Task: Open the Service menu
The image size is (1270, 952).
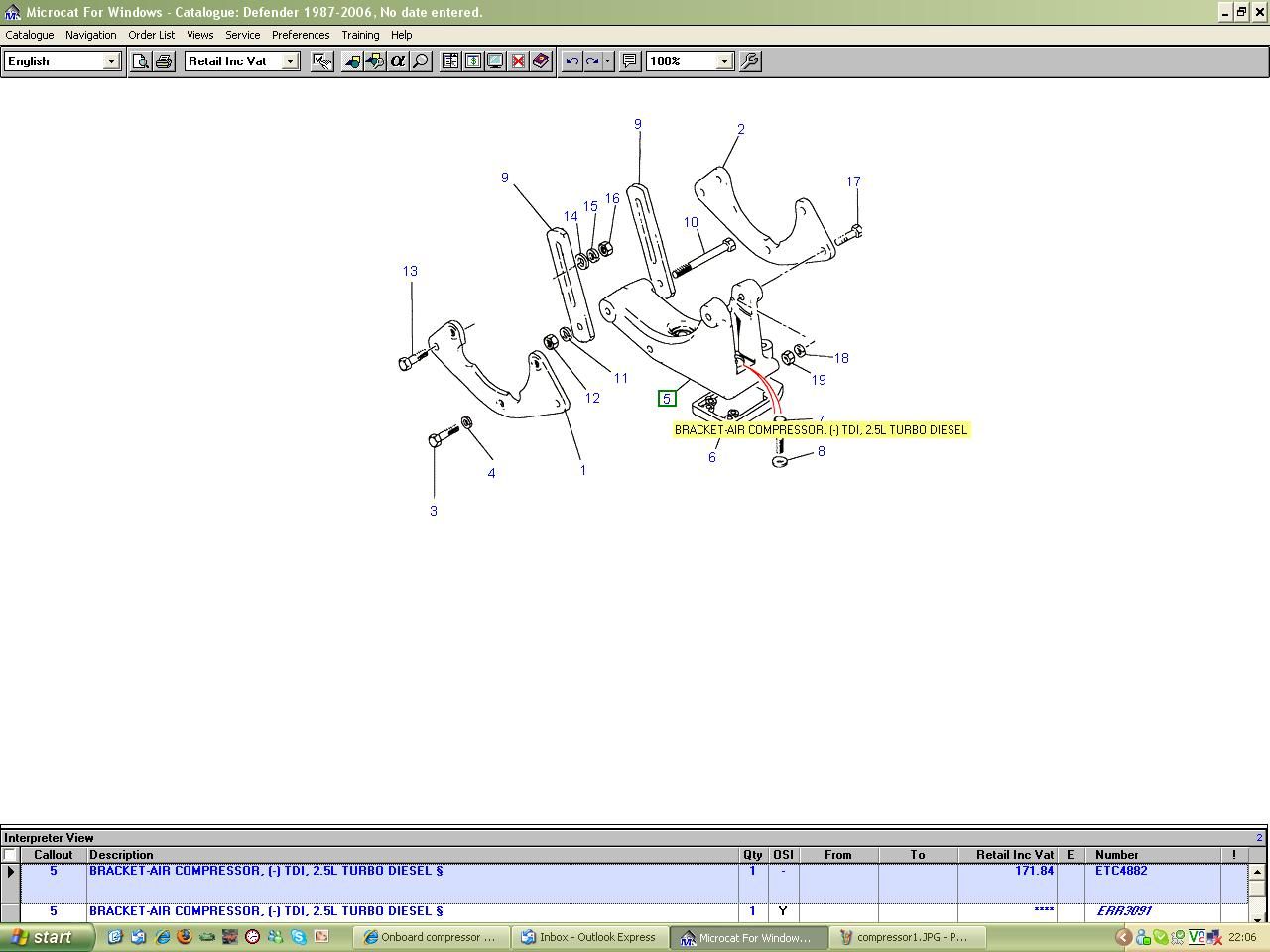Action: tap(243, 35)
